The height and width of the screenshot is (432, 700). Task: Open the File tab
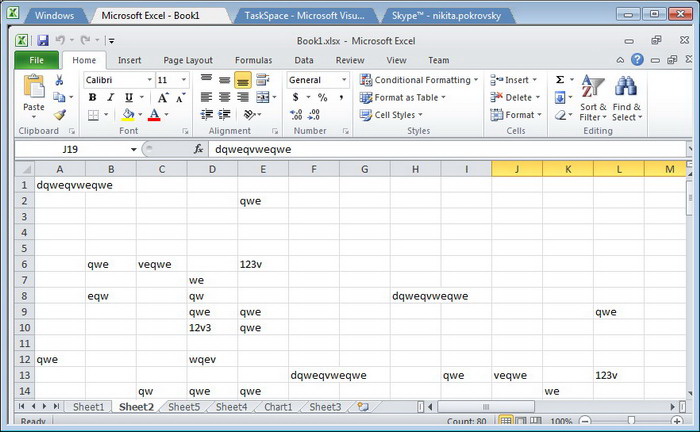tap(37, 60)
